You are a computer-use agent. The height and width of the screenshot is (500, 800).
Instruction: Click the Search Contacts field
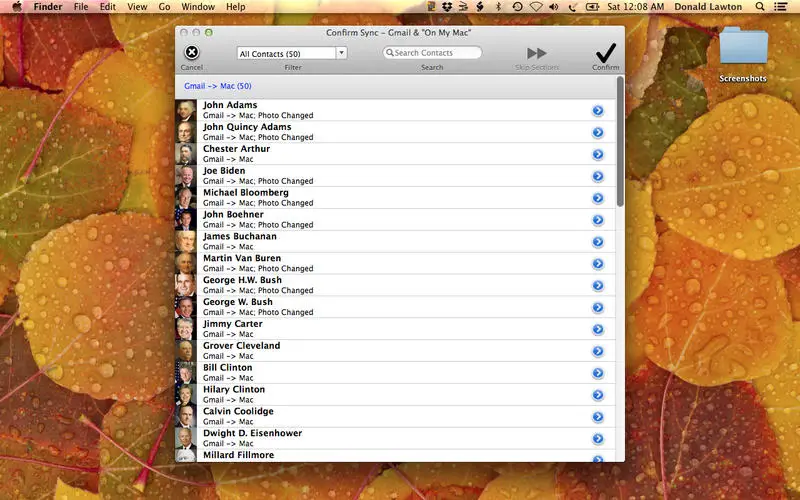tap(432, 53)
